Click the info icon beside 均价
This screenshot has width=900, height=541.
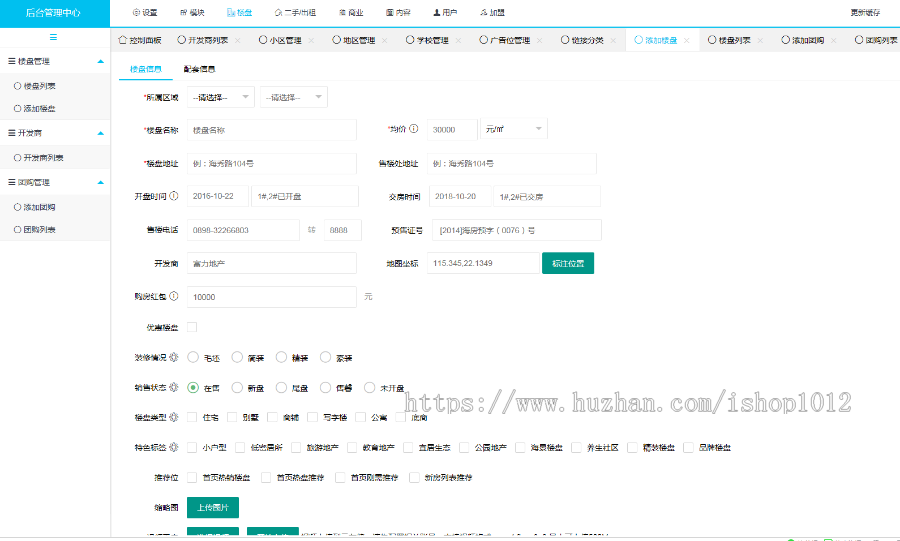tap(414, 129)
